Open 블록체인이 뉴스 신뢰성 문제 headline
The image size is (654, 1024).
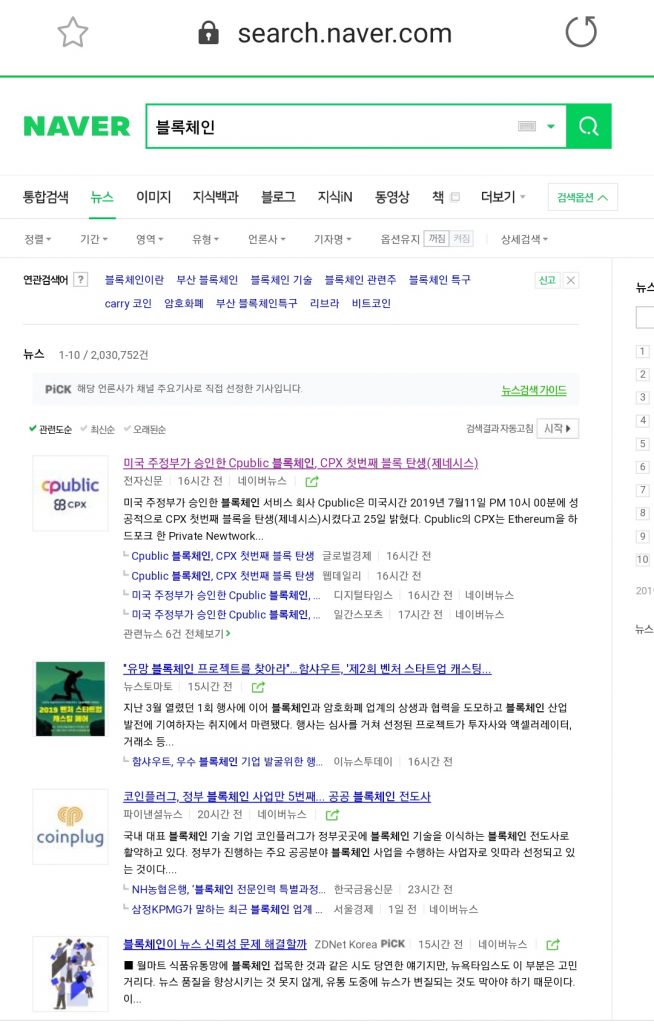tap(215, 944)
